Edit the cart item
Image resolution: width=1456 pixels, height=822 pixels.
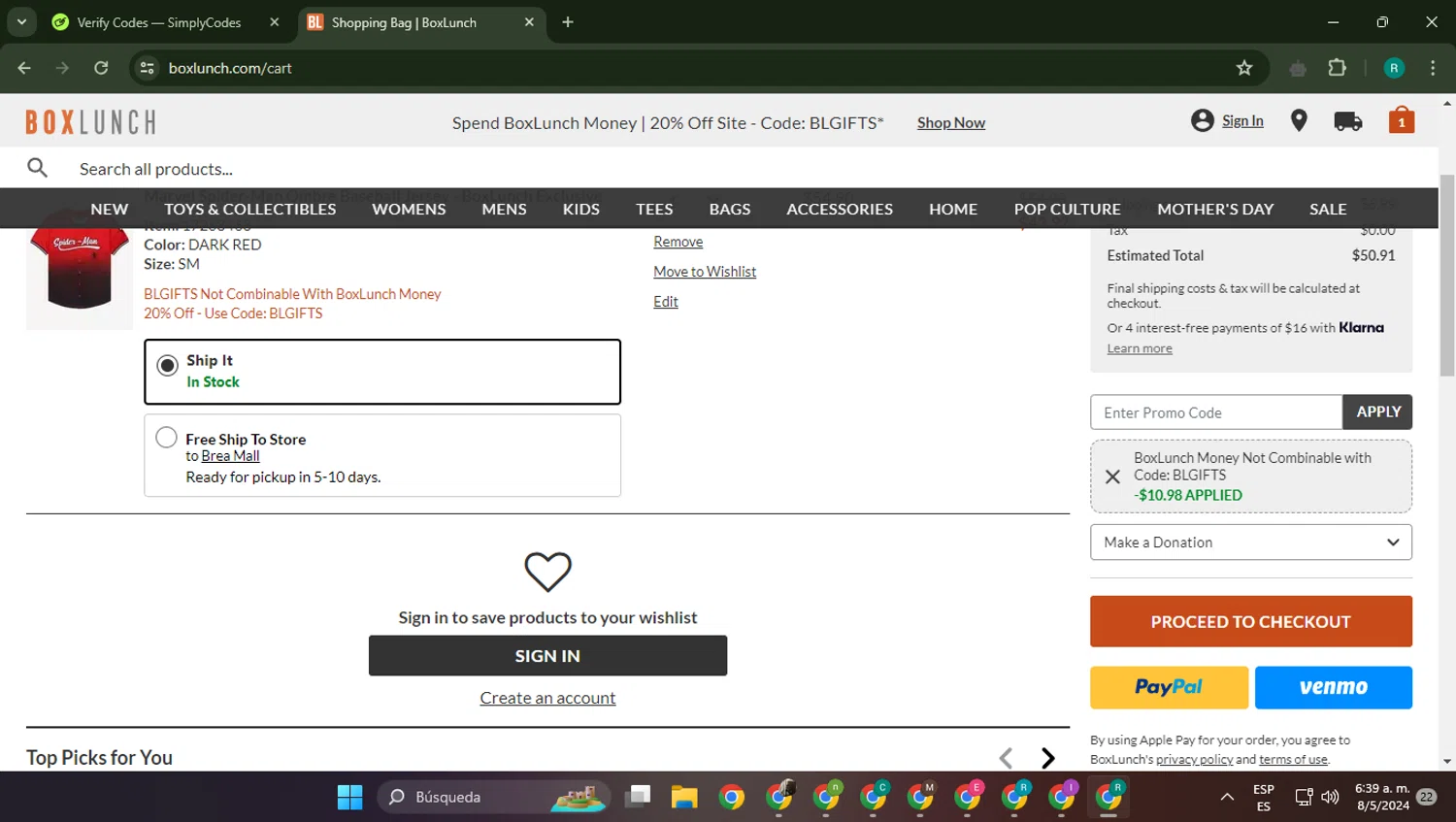coord(666,302)
